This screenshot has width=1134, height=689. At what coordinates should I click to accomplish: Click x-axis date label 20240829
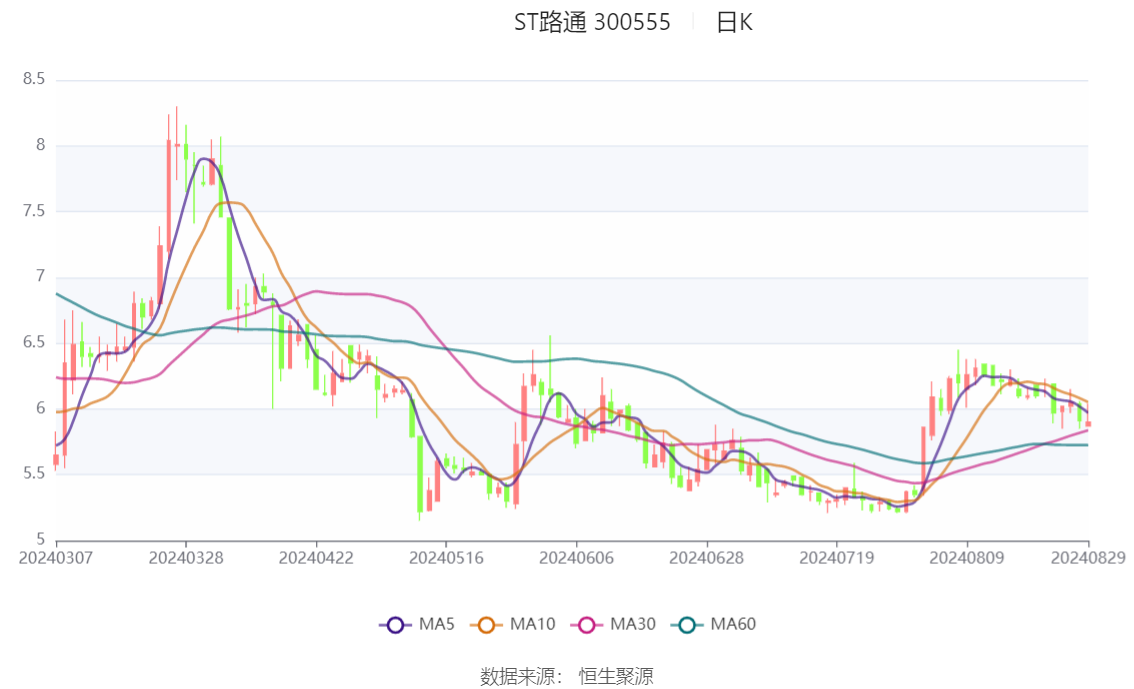1088,558
